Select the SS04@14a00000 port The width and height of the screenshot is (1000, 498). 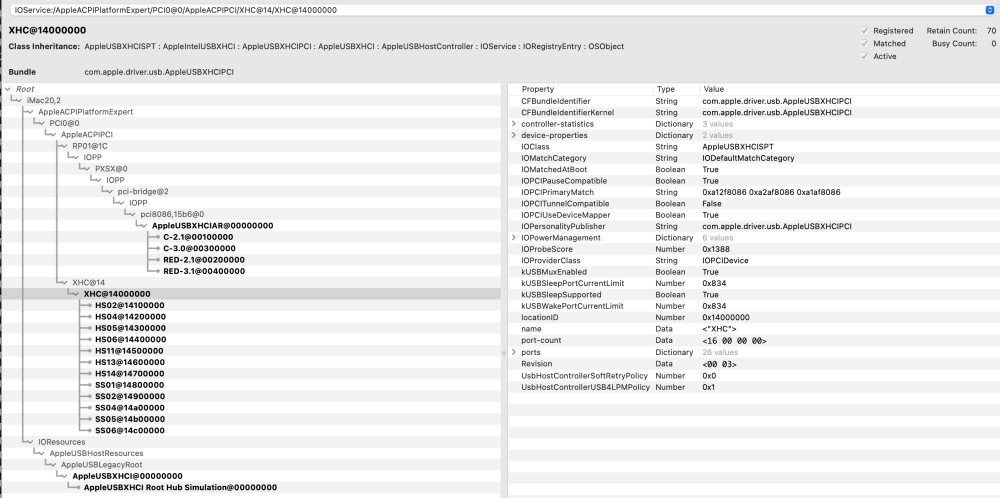coord(130,407)
